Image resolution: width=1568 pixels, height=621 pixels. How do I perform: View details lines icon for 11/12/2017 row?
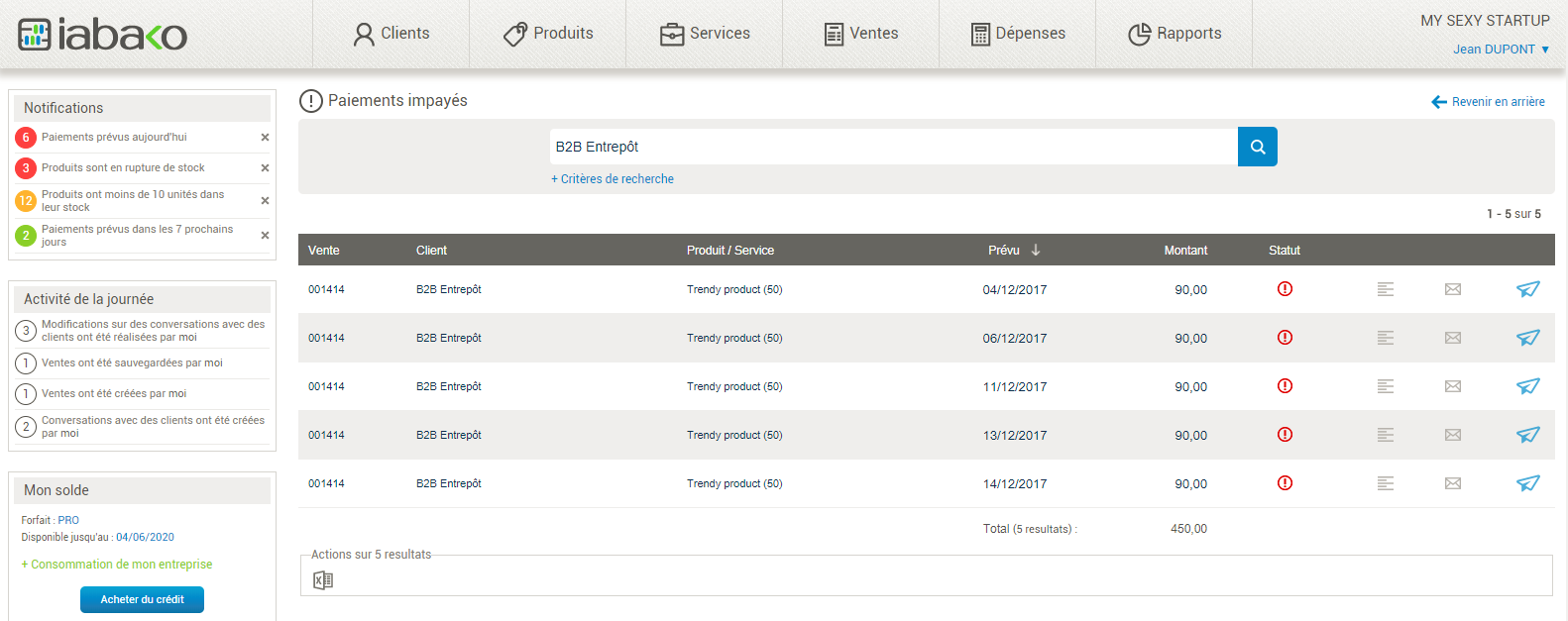[1386, 386]
